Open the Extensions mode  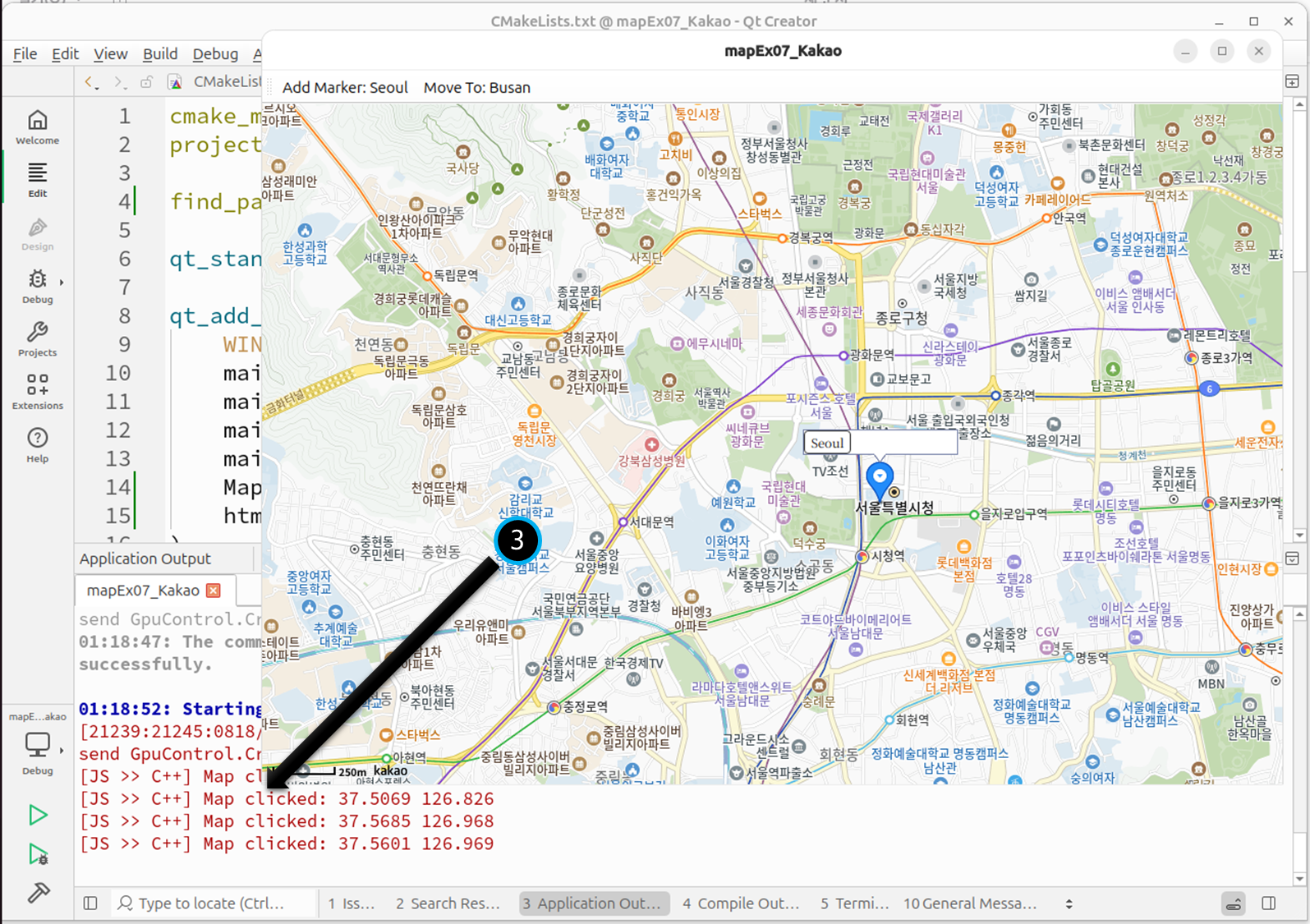38,392
